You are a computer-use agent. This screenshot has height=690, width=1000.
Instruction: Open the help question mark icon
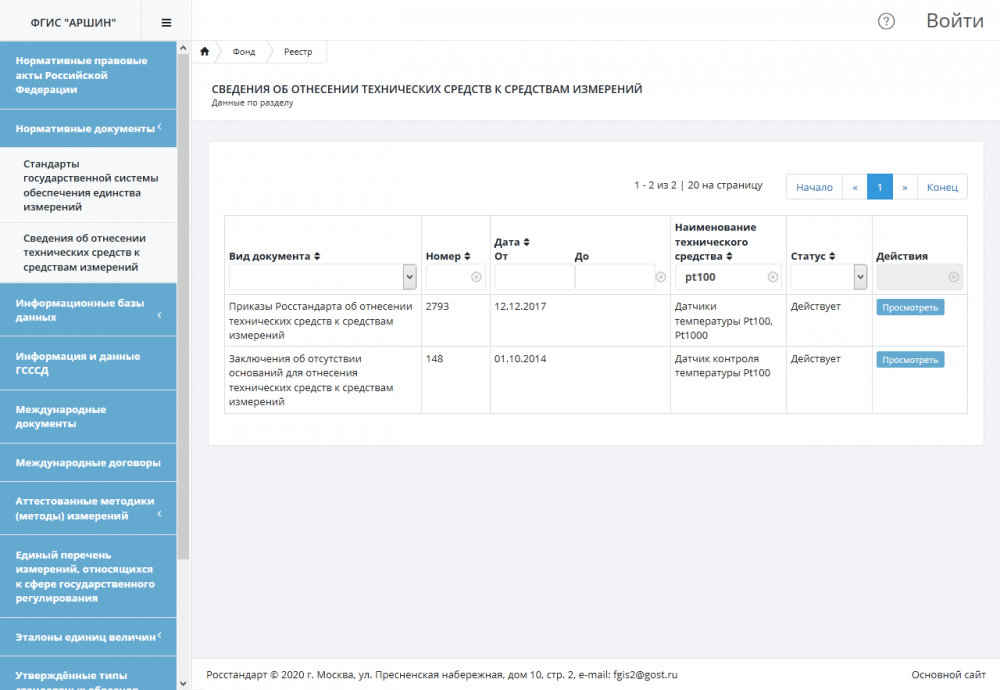click(886, 21)
